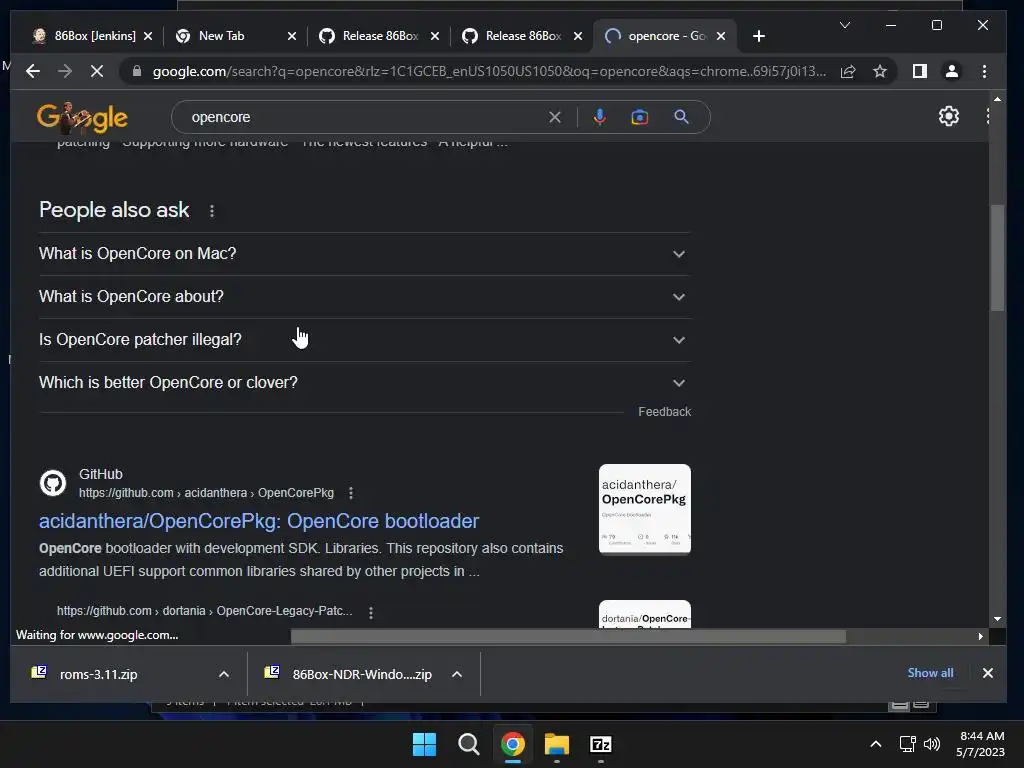Image resolution: width=1024 pixels, height=768 pixels.
Task: Submit search with the magnifier icon
Action: pos(681,117)
